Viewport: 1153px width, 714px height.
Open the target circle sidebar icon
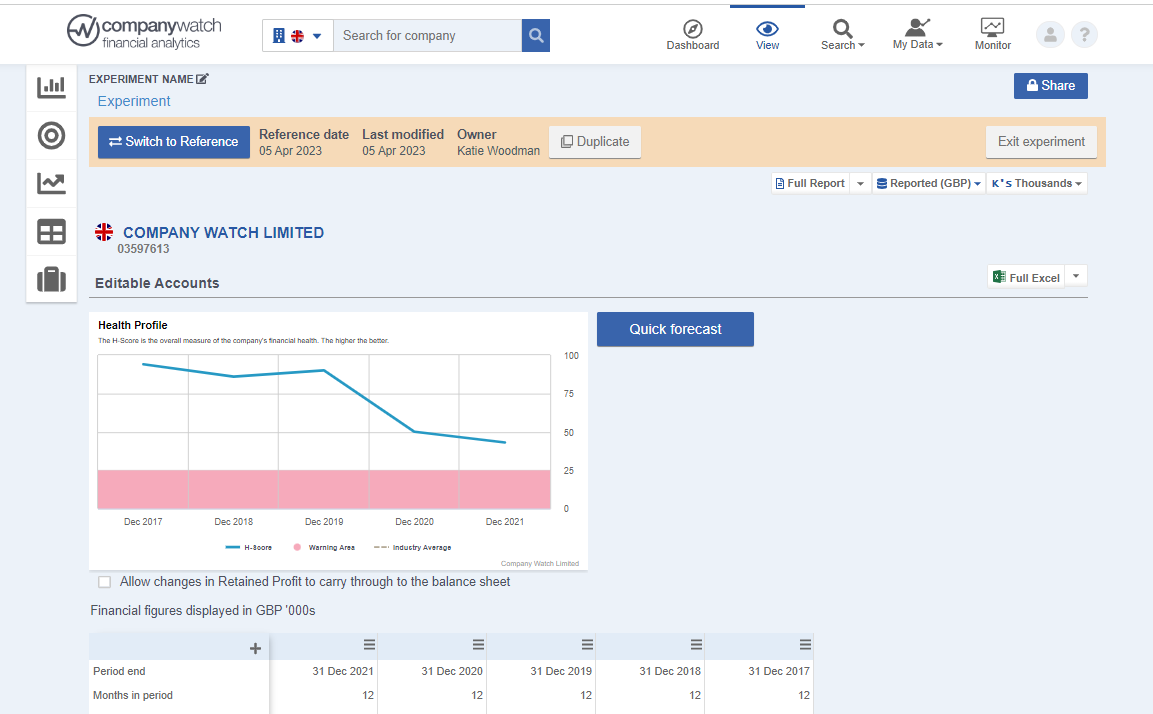[51, 135]
